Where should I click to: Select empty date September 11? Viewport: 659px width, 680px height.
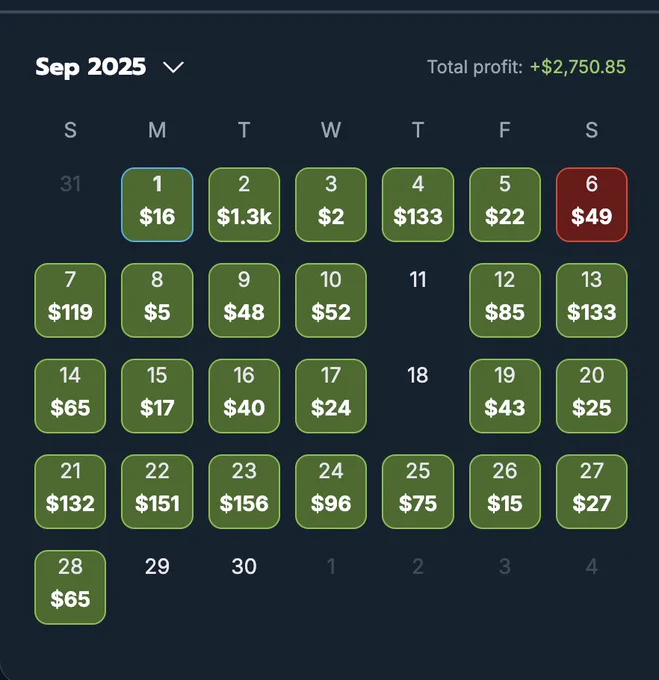tap(418, 280)
